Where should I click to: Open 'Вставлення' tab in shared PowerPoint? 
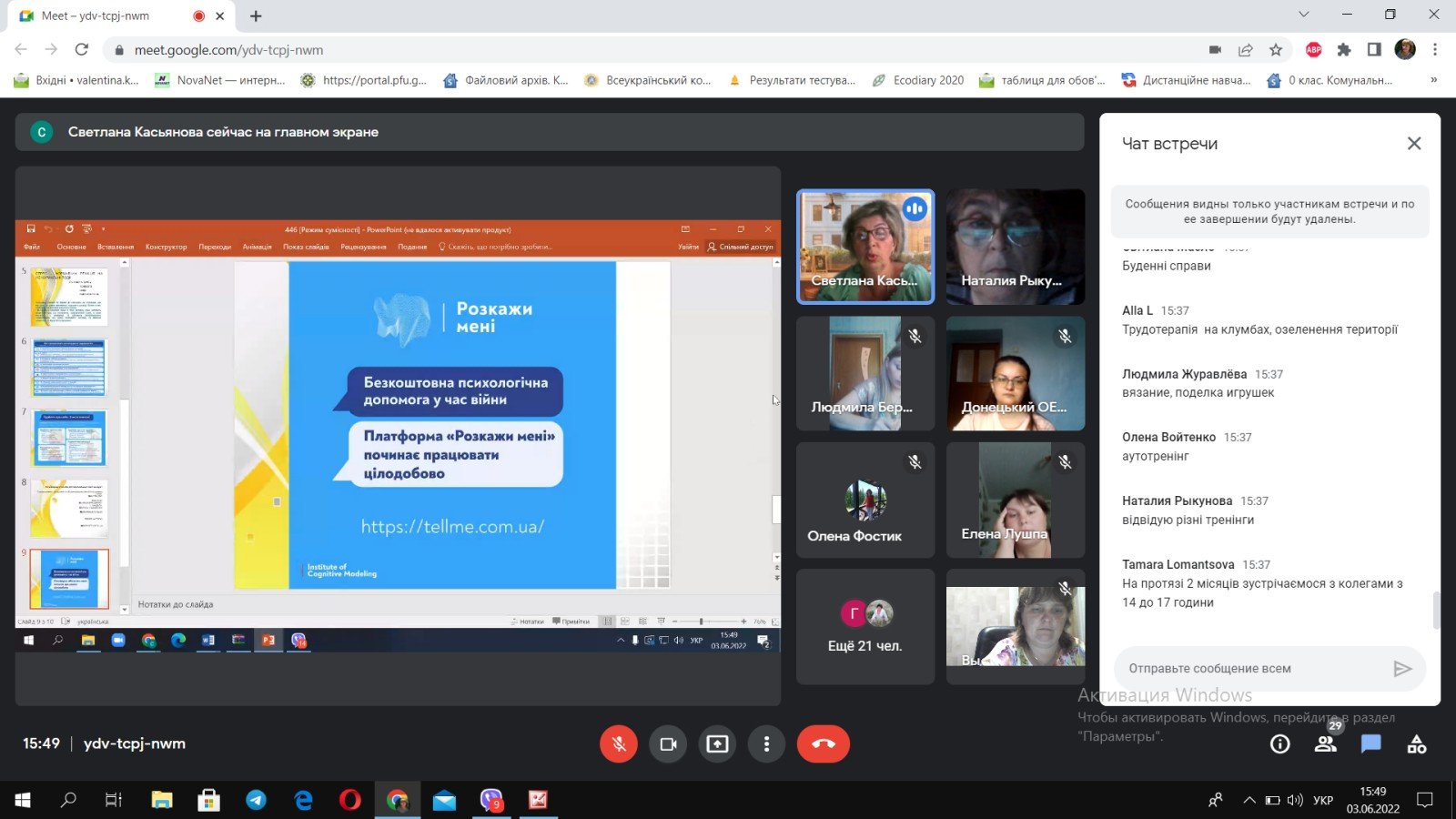coord(116,247)
